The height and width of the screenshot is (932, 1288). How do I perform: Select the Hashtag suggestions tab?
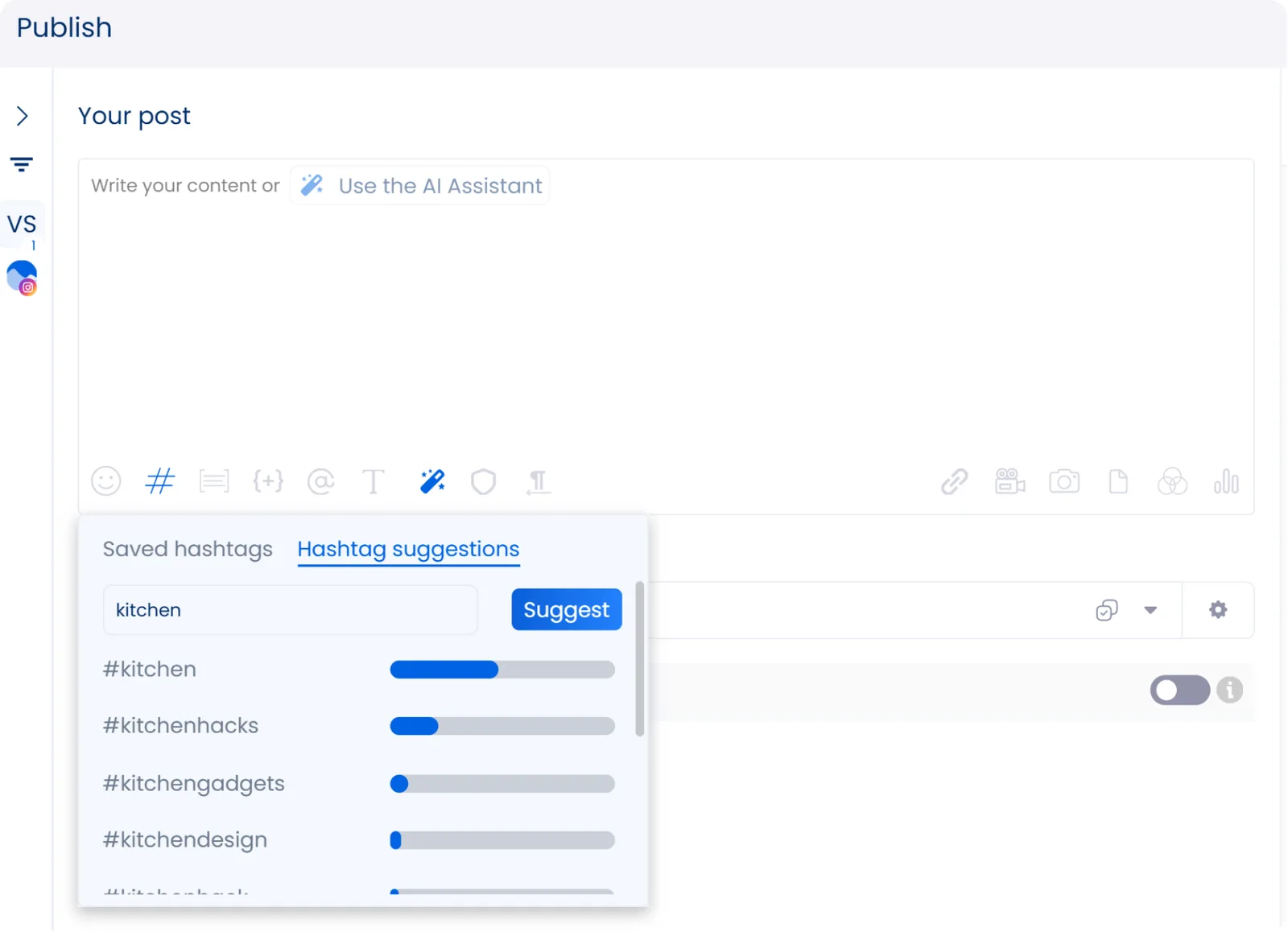tap(408, 549)
